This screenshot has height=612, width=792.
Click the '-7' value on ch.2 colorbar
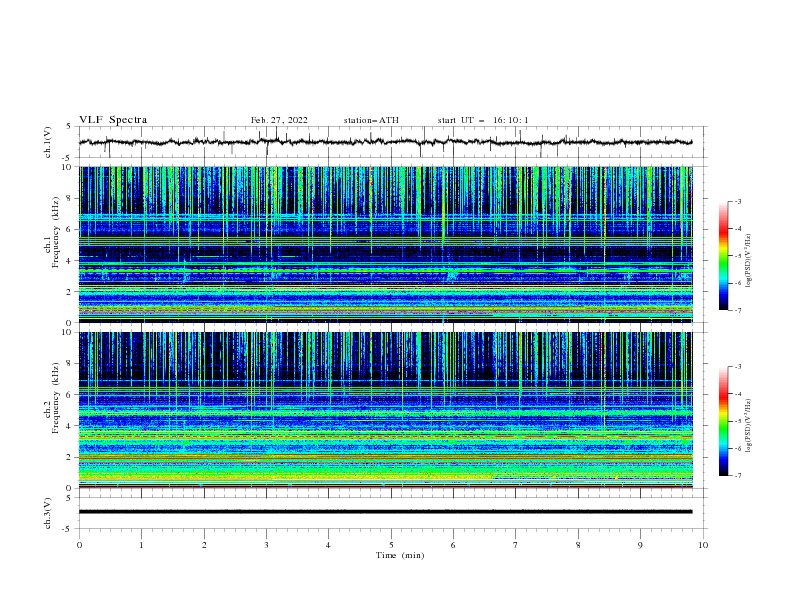[737, 476]
